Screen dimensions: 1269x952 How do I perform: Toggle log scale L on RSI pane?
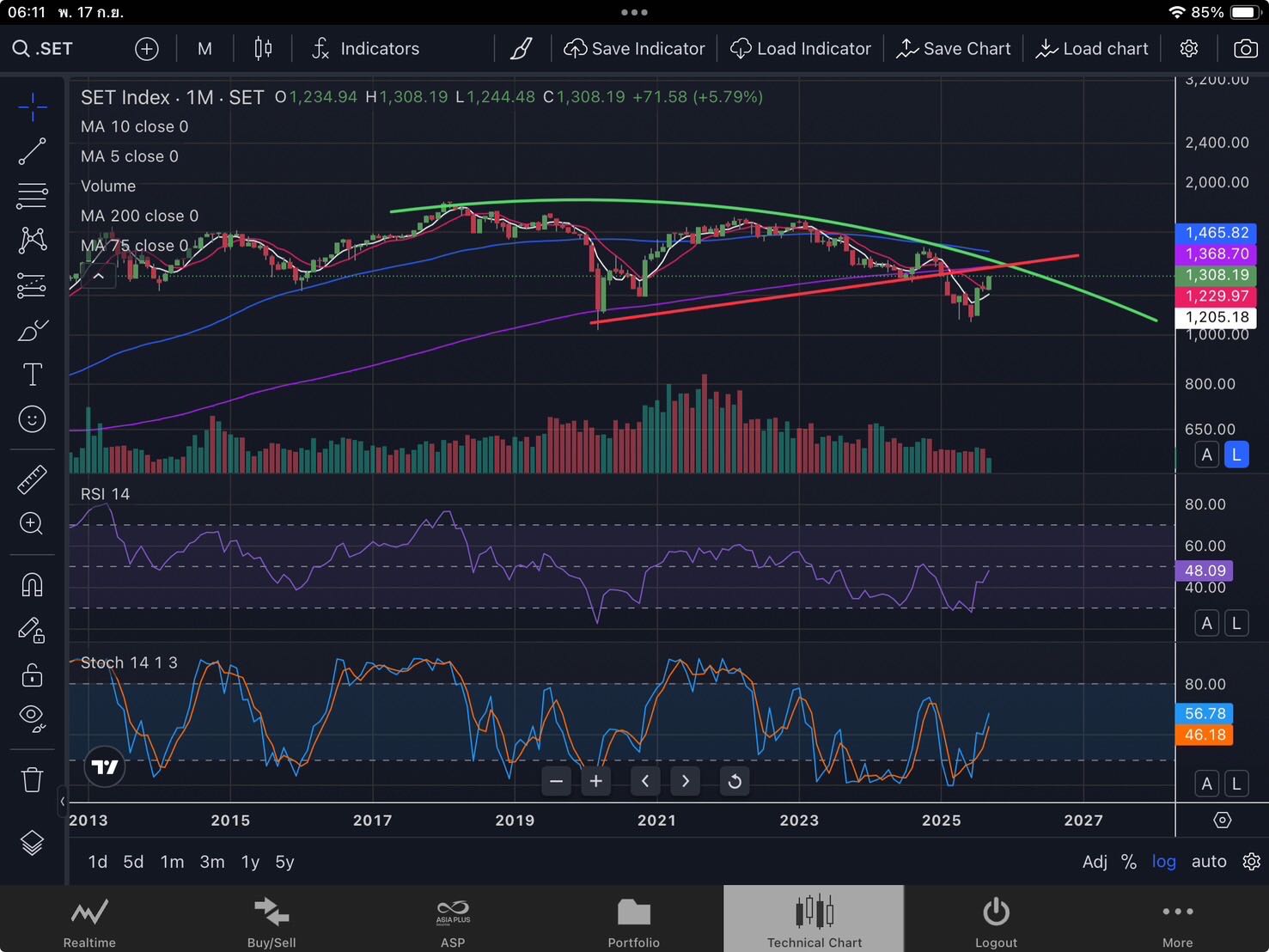pos(1236,623)
